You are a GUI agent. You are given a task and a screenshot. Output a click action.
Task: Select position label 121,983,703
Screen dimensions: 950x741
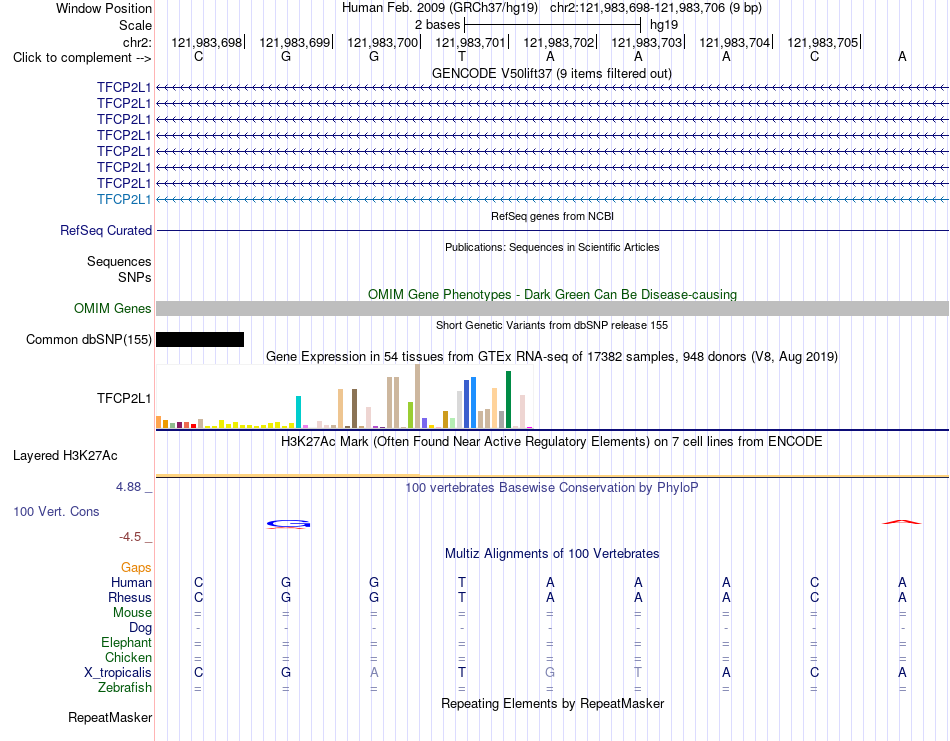click(646, 42)
